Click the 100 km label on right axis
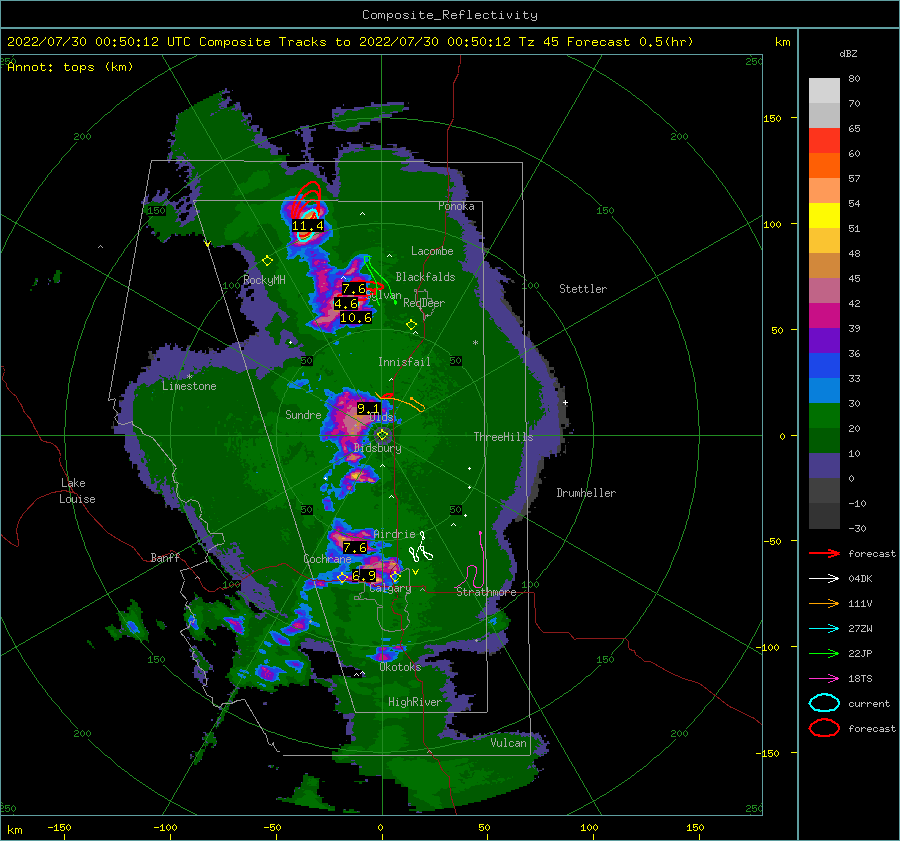This screenshot has width=900, height=841. (x=773, y=224)
